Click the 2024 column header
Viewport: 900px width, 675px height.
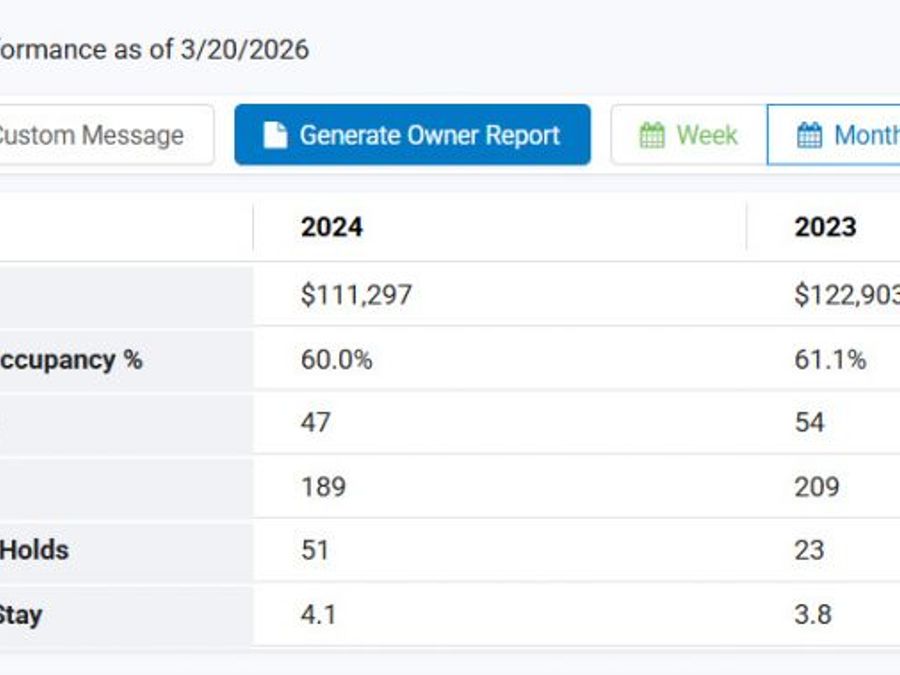coord(331,227)
